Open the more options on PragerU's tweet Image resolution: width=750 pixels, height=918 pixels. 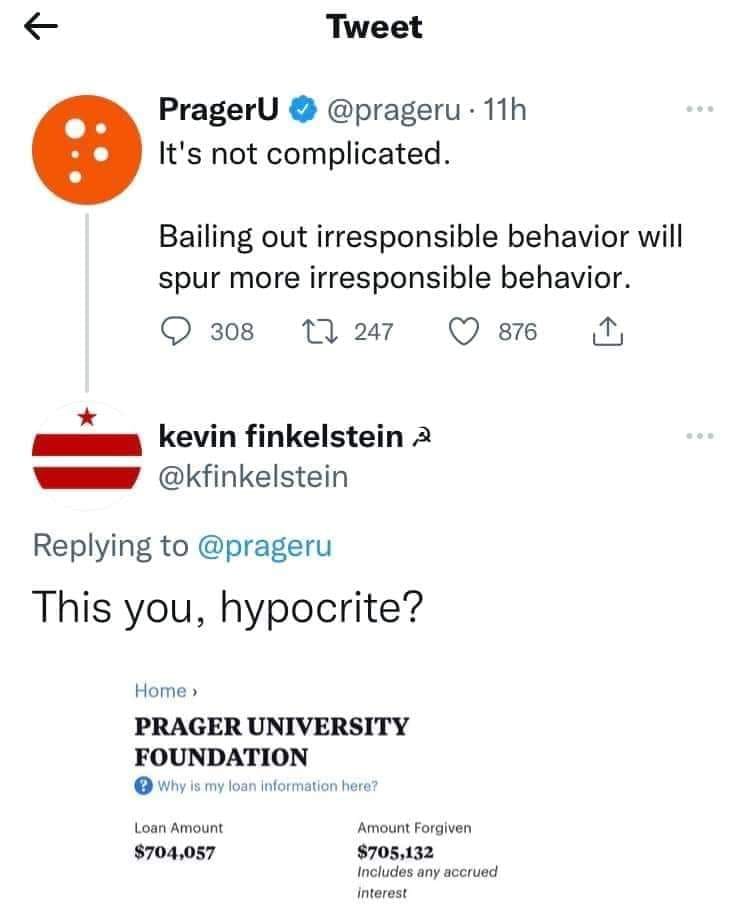(700, 109)
